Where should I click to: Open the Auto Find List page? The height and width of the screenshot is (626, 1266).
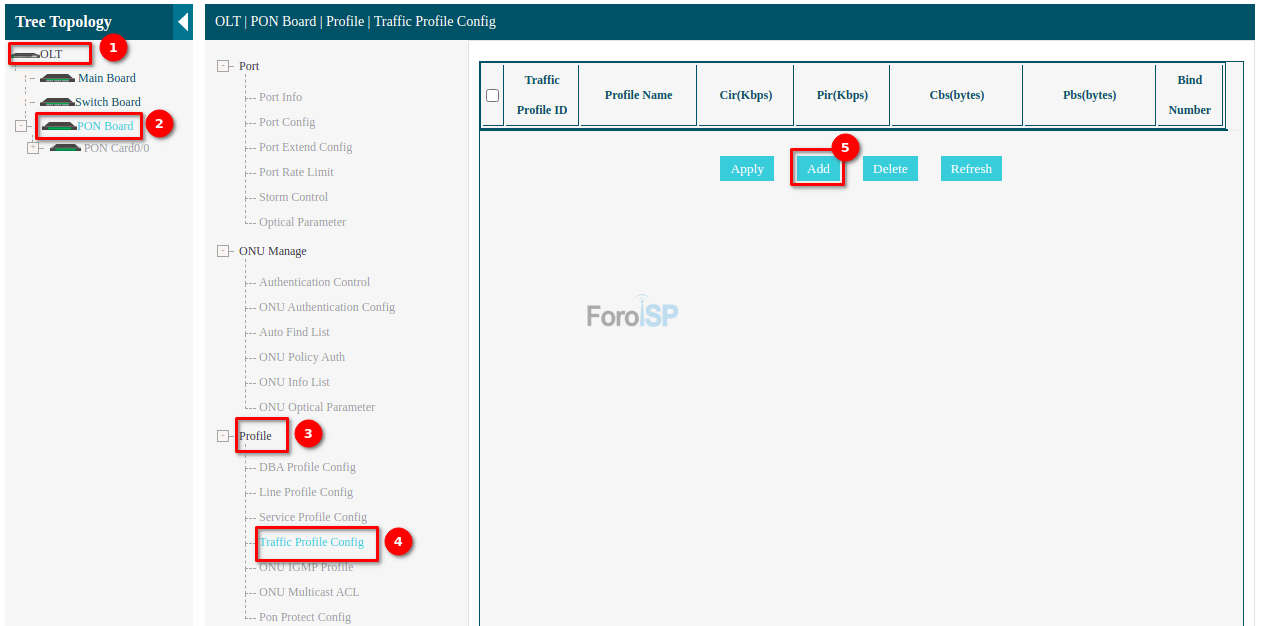tap(294, 332)
